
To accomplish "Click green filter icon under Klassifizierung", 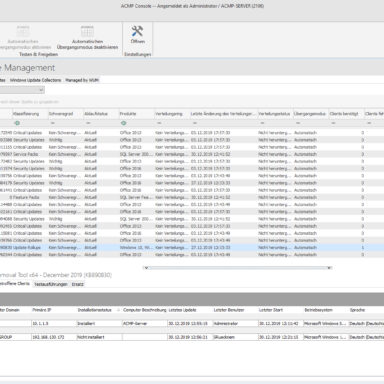I will click(x=17, y=123).
